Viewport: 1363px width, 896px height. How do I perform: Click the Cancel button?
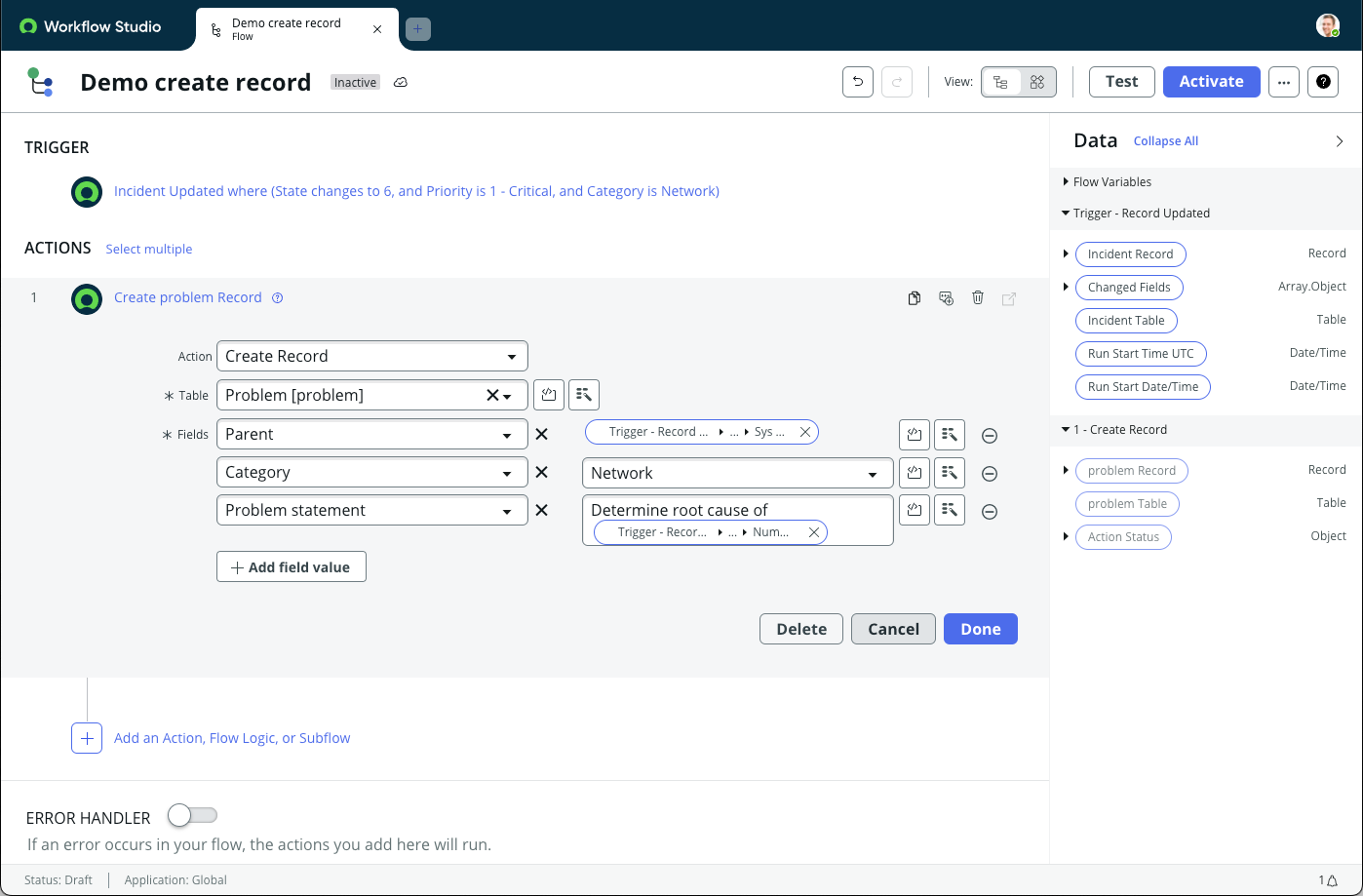click(x=894, y=629)
